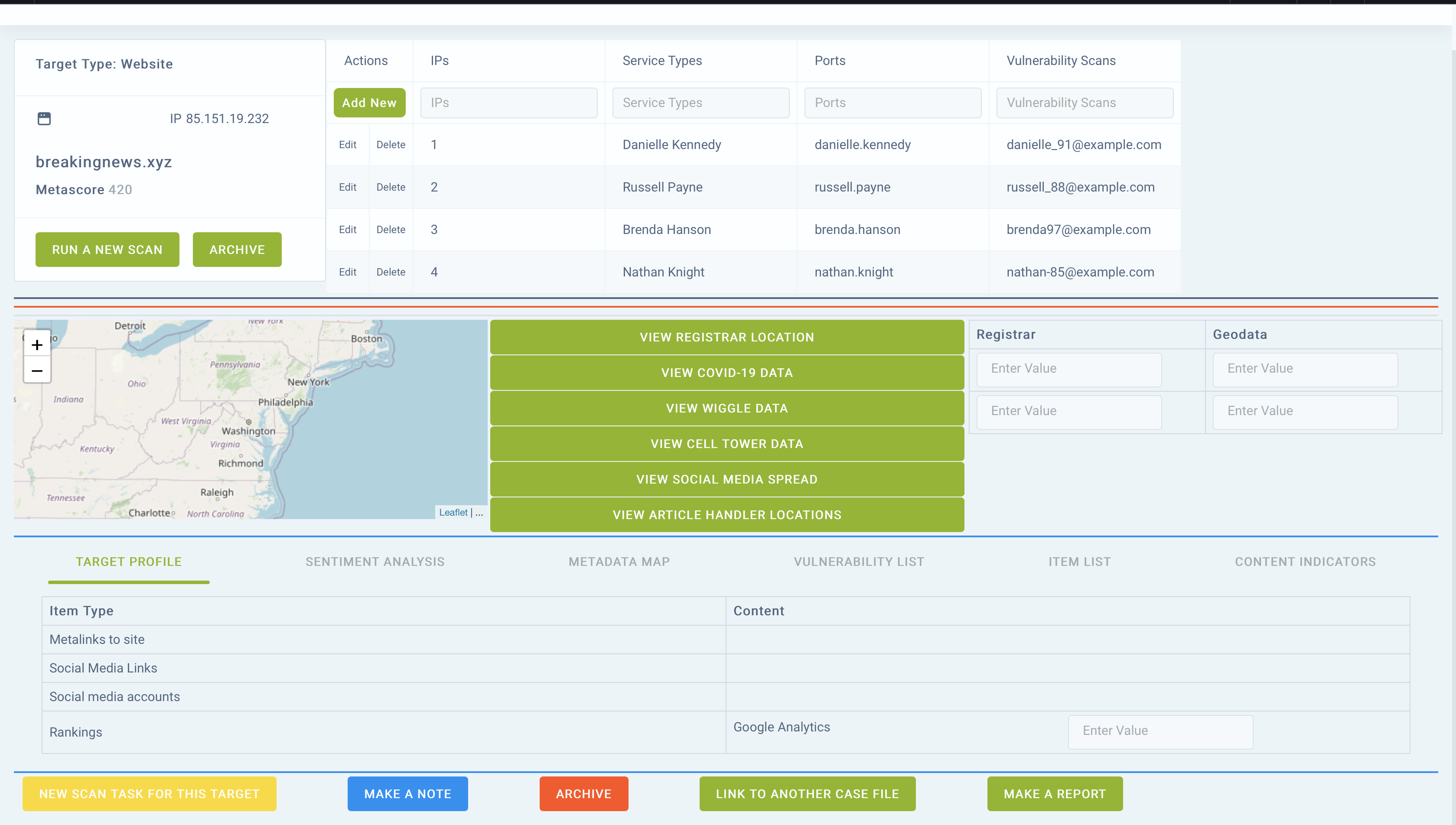Viewport: 1456px width, 825px height.
Task: Zoom out on the map
Action: [x=37, y=370]
